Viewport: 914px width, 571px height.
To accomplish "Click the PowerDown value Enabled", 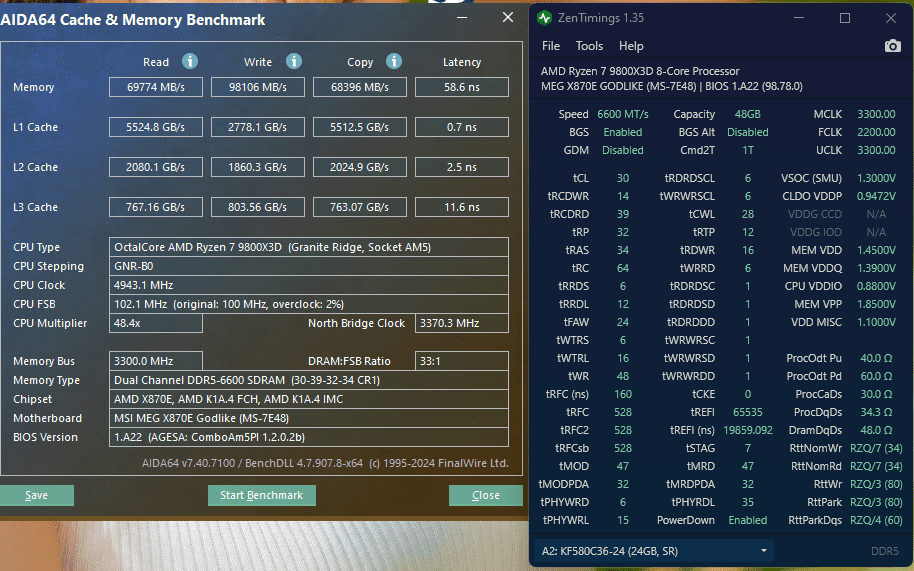I will point(748,520).
